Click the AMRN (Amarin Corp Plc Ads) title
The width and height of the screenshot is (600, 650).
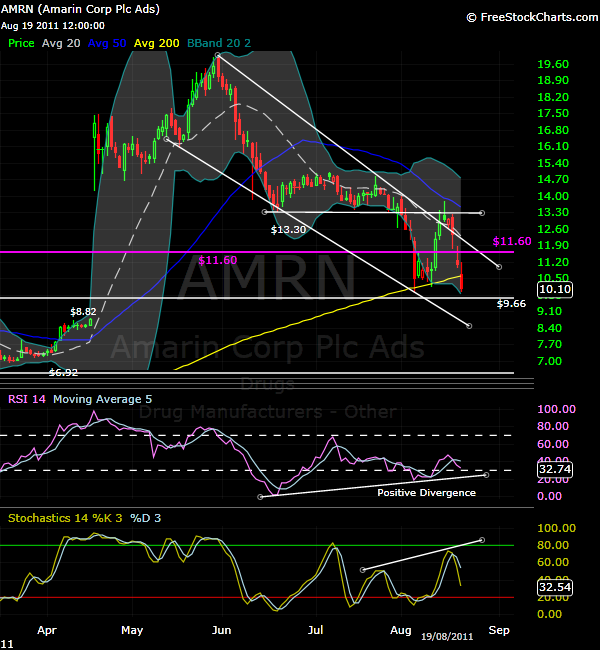[80, 9]
